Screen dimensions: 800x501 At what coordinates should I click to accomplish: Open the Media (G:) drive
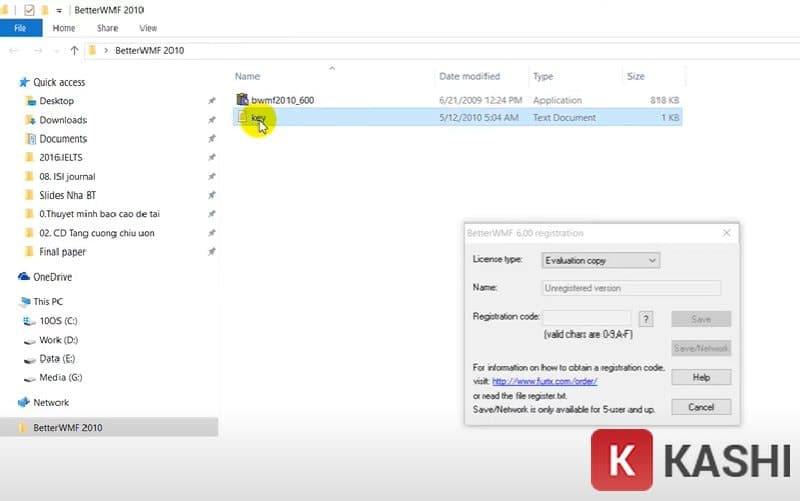click(x=61, y=378)
